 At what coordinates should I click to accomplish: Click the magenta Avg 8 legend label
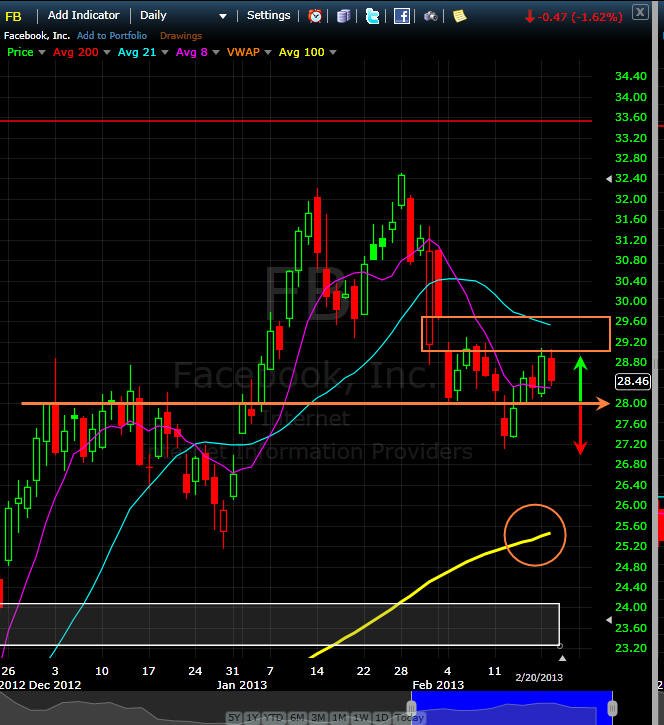pos(191,52)
